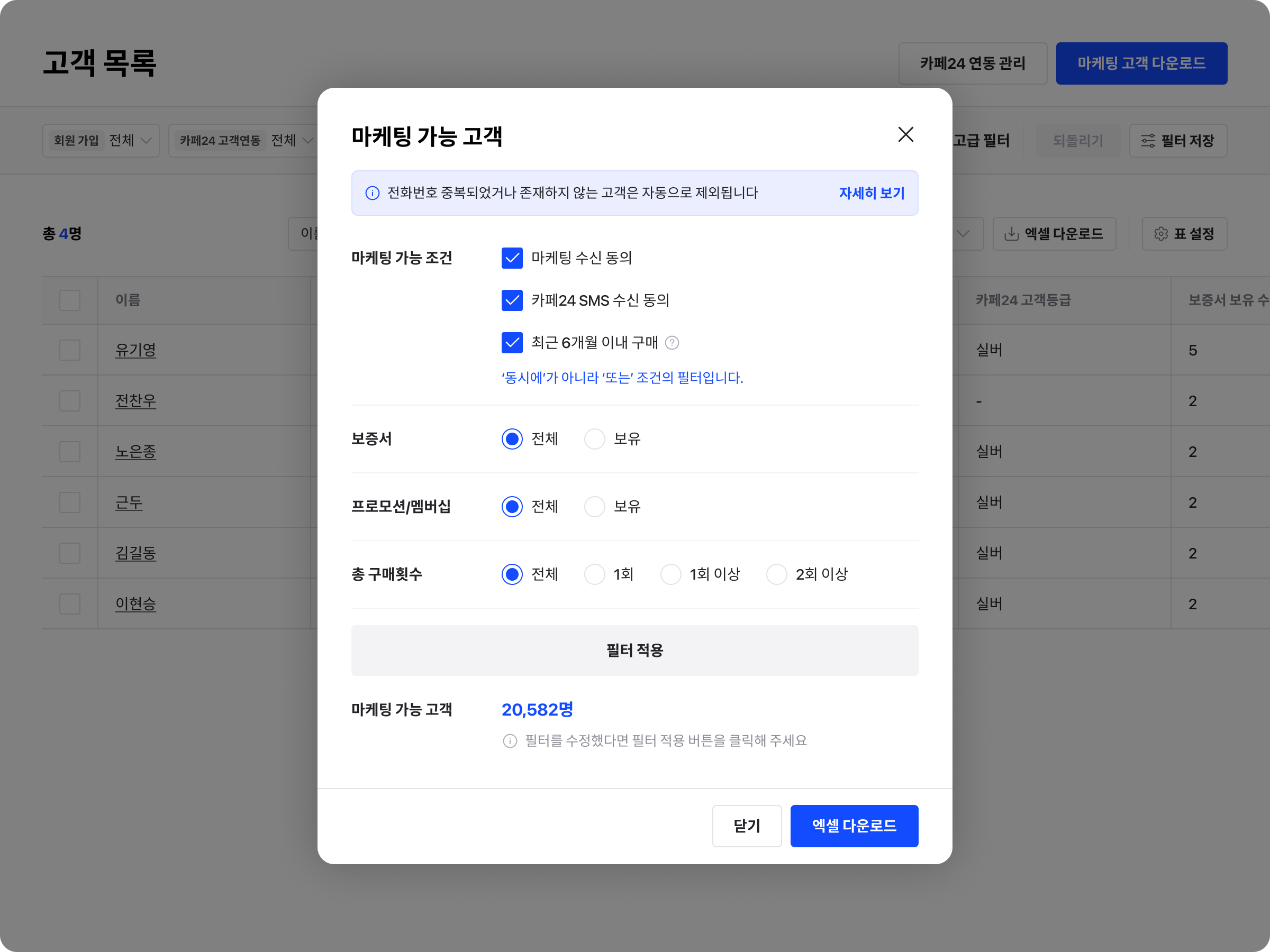Select 2회 이상 purchase count option
This screenshot has height=952, width=1270.
click(776, 574)
